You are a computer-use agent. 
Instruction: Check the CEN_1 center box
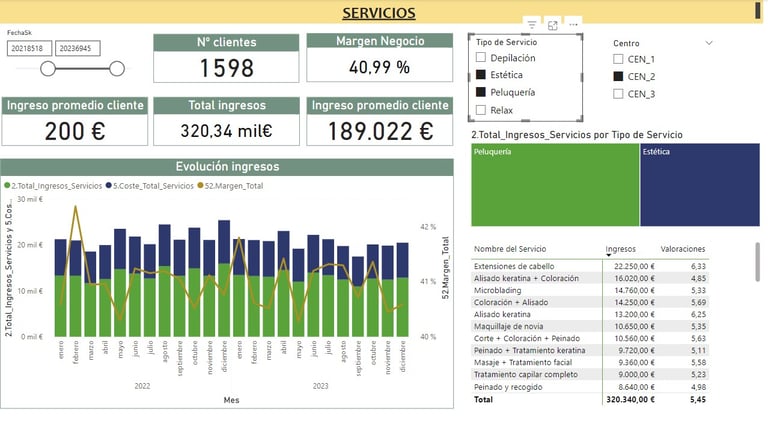pos(618,59)
